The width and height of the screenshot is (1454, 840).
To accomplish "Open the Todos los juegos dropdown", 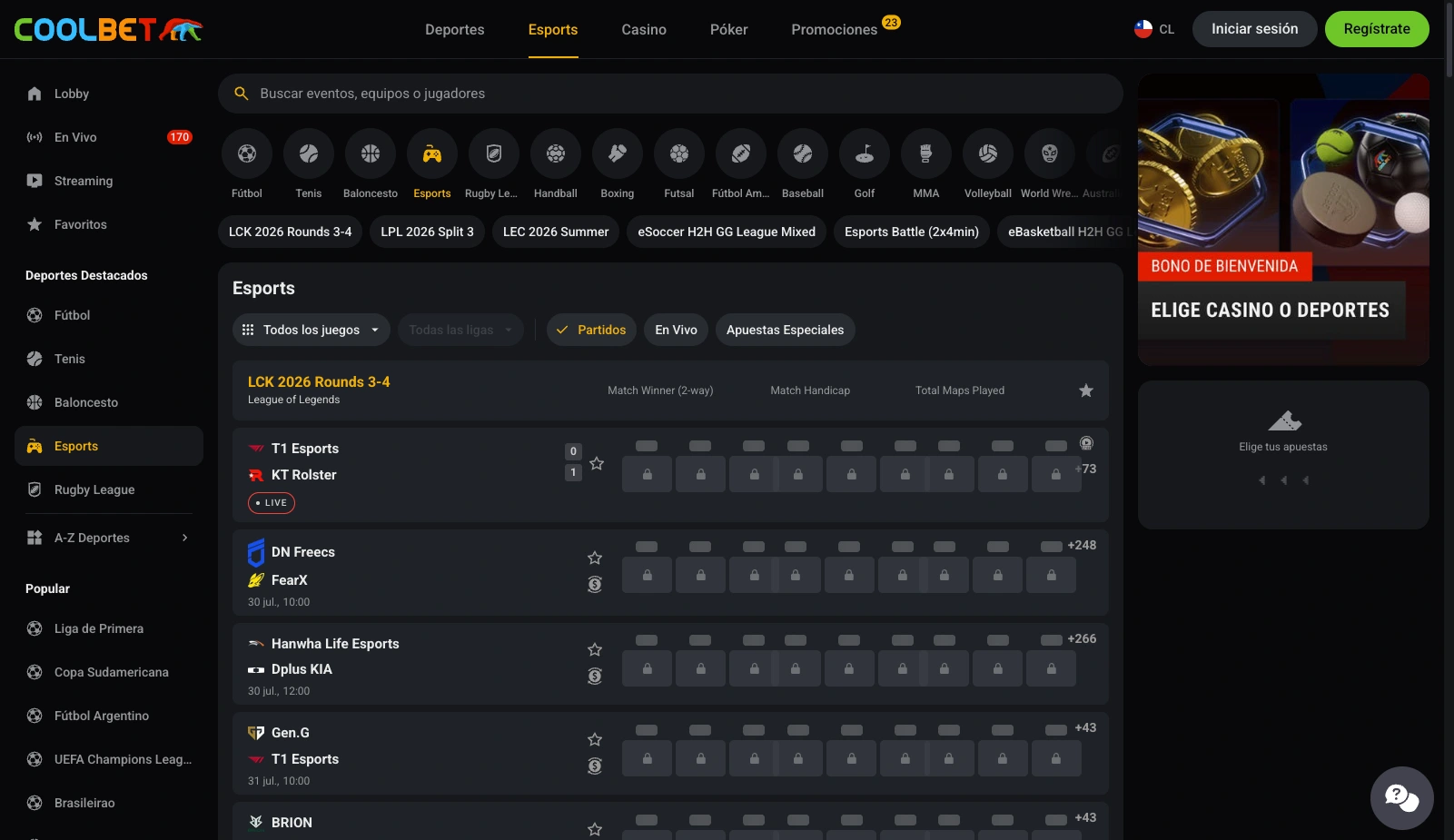I will [312, 330].
